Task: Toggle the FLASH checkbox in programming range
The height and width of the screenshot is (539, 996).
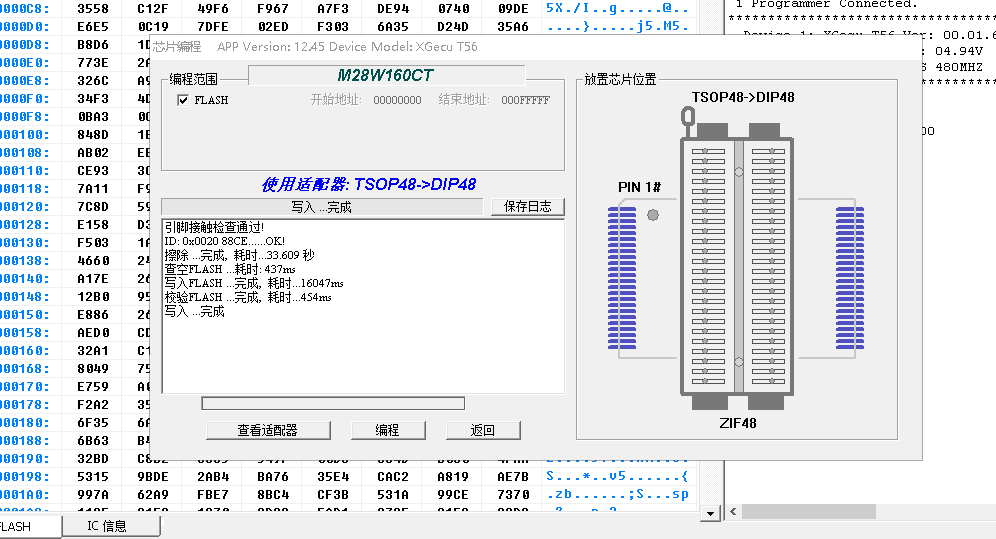Action: pyautogui.click(x=183, y=100)
